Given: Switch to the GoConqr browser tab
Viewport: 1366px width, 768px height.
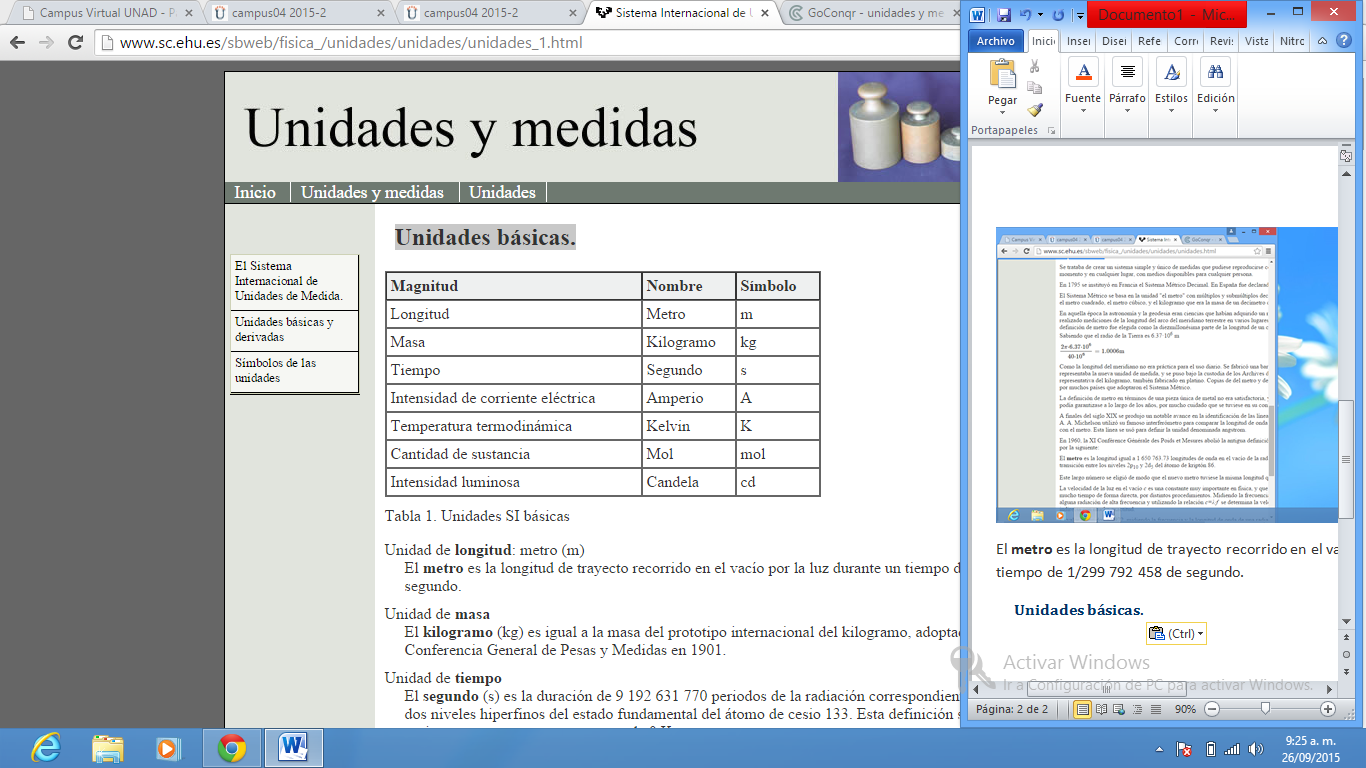Looking at the screenshot, I should (x=866, y=14).
